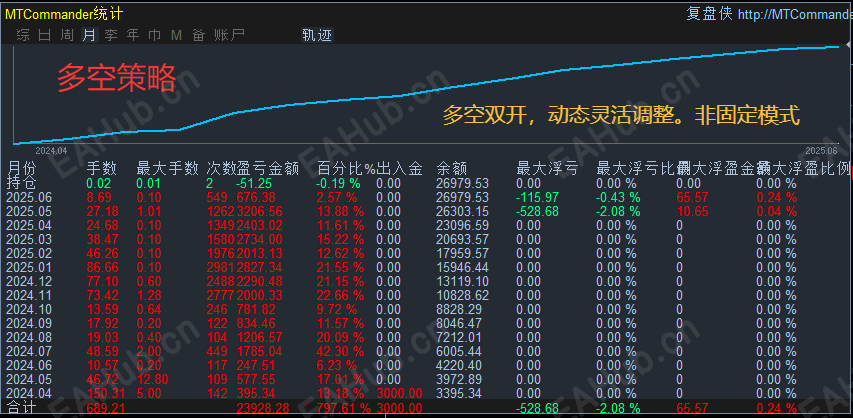The width and height of the screenshot is (853, 418).
Task: Switch to the 年 yearly tab
Action: 133,35
